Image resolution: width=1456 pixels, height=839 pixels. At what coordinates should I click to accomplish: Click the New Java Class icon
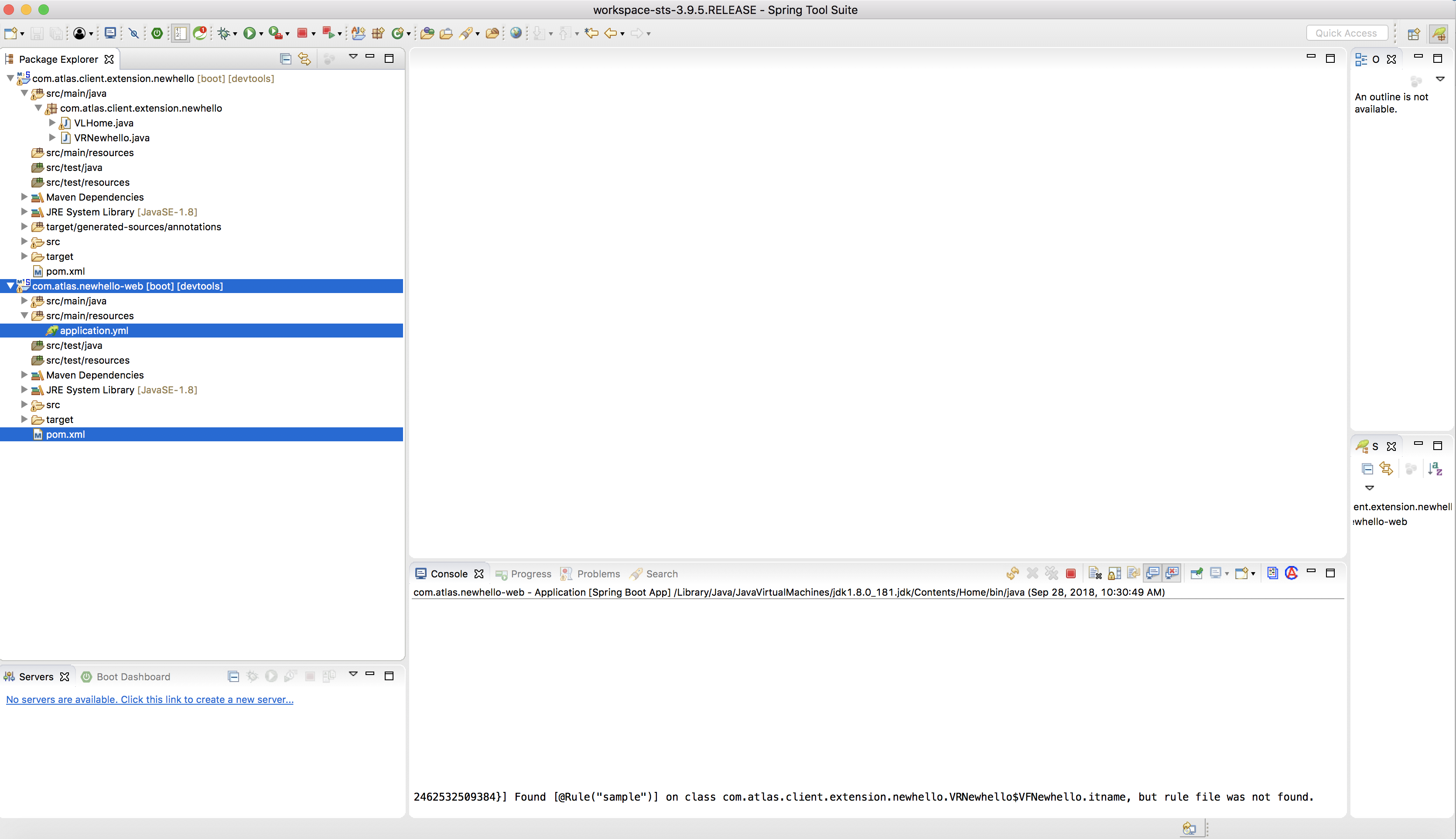coord(397,34)
